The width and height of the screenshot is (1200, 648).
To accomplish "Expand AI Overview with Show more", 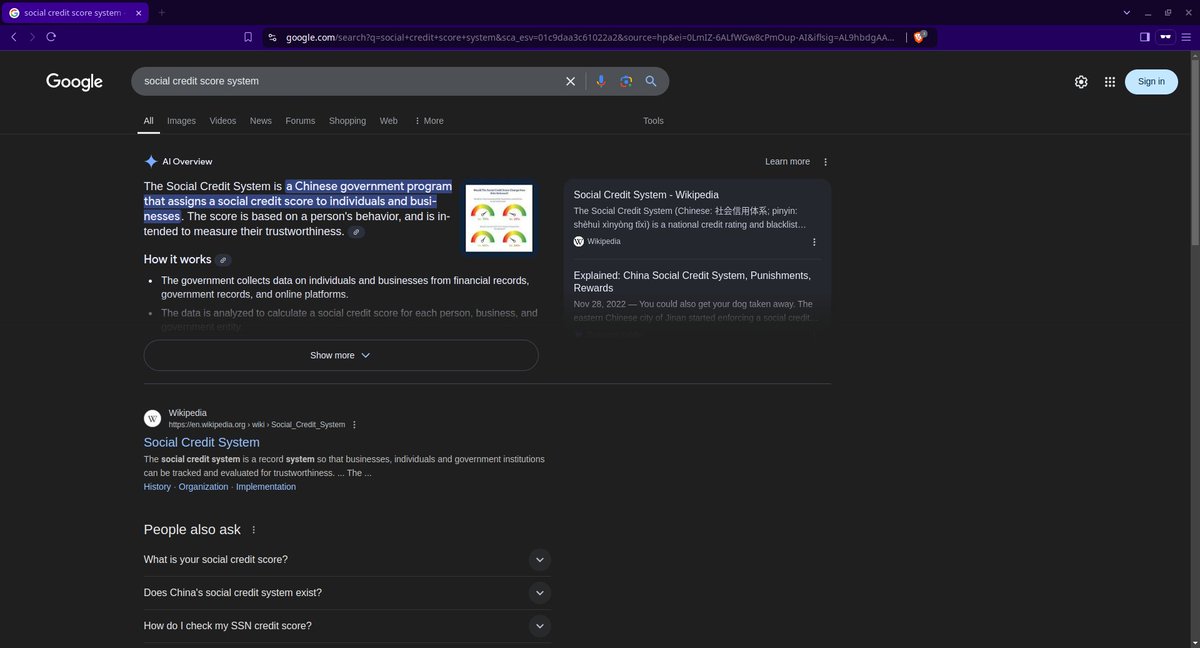I will coord(341,355).
